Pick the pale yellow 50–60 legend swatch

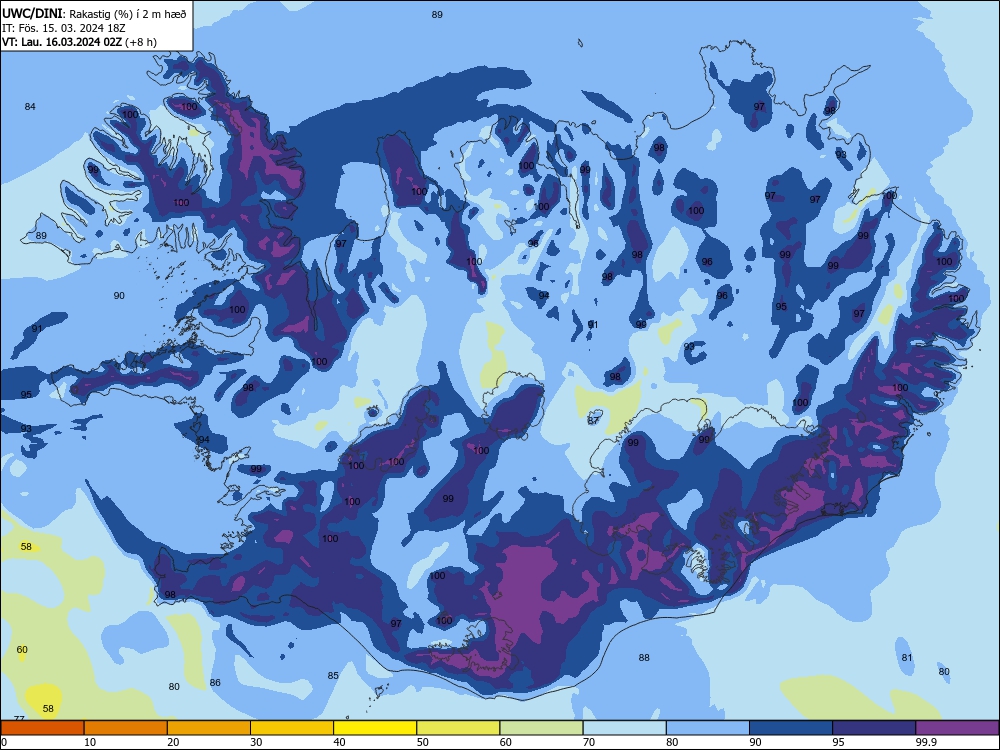(x=459, y=728)
